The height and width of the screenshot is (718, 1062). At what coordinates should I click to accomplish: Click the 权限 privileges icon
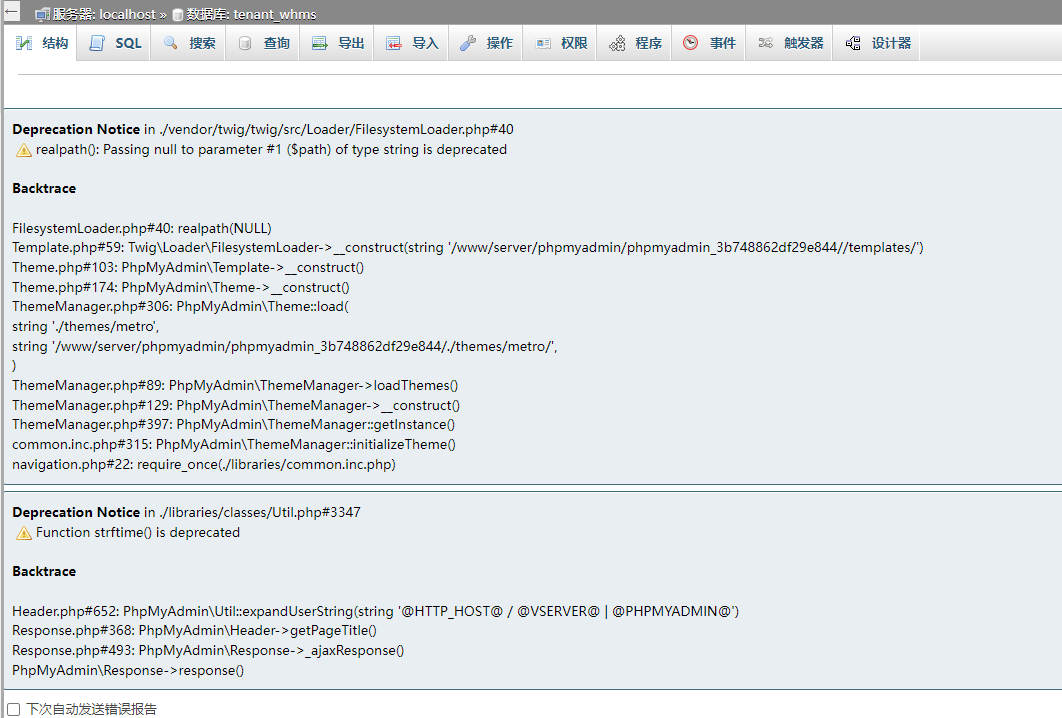click(x=543, y=43)
